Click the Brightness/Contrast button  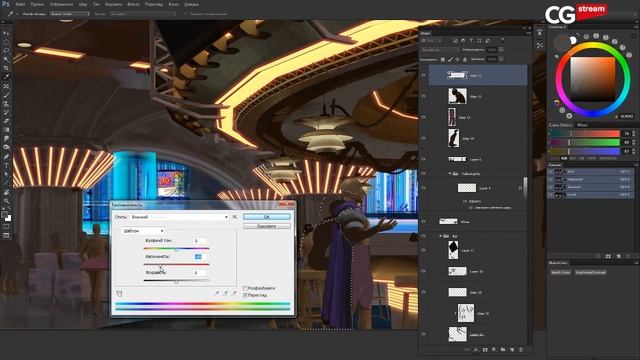[590, 272]
